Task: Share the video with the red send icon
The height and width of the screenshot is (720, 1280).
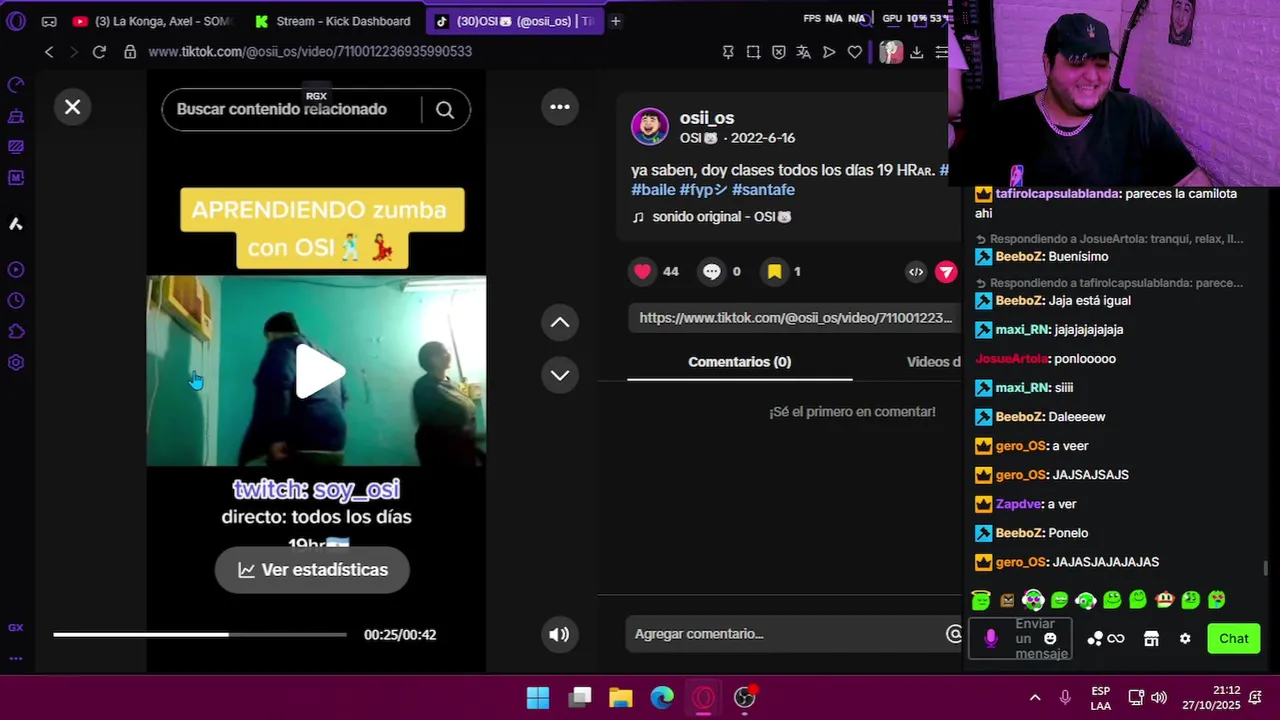Action: pyautogui.click(x=946, y=271)
